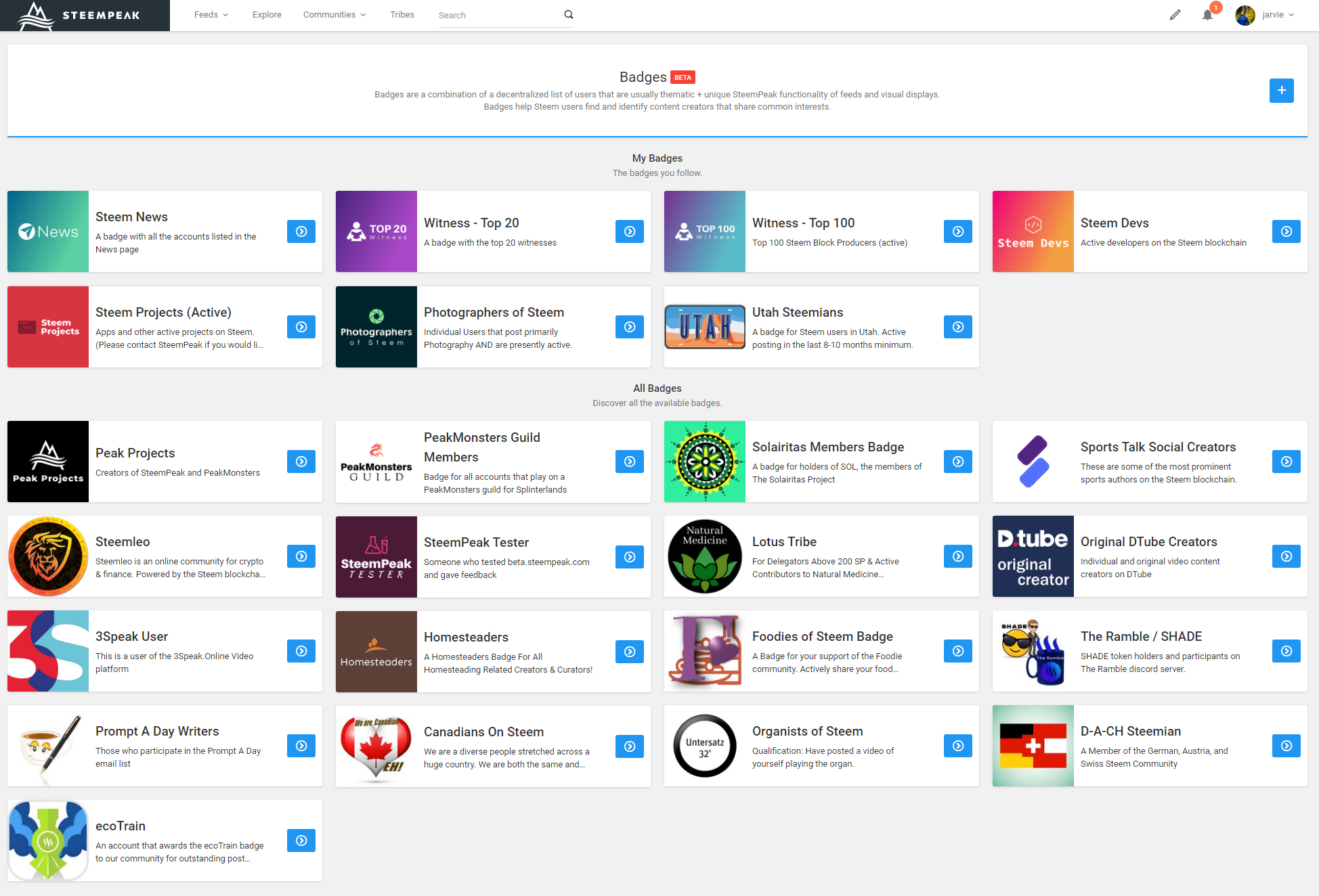Click the Steem News title

pyautogui.click(x=131, y=217)
